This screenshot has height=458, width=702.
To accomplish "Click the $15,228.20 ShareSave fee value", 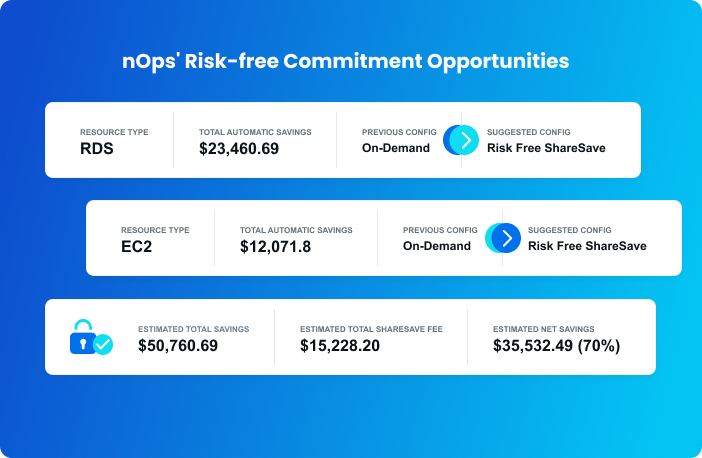I will pos(340,346).
